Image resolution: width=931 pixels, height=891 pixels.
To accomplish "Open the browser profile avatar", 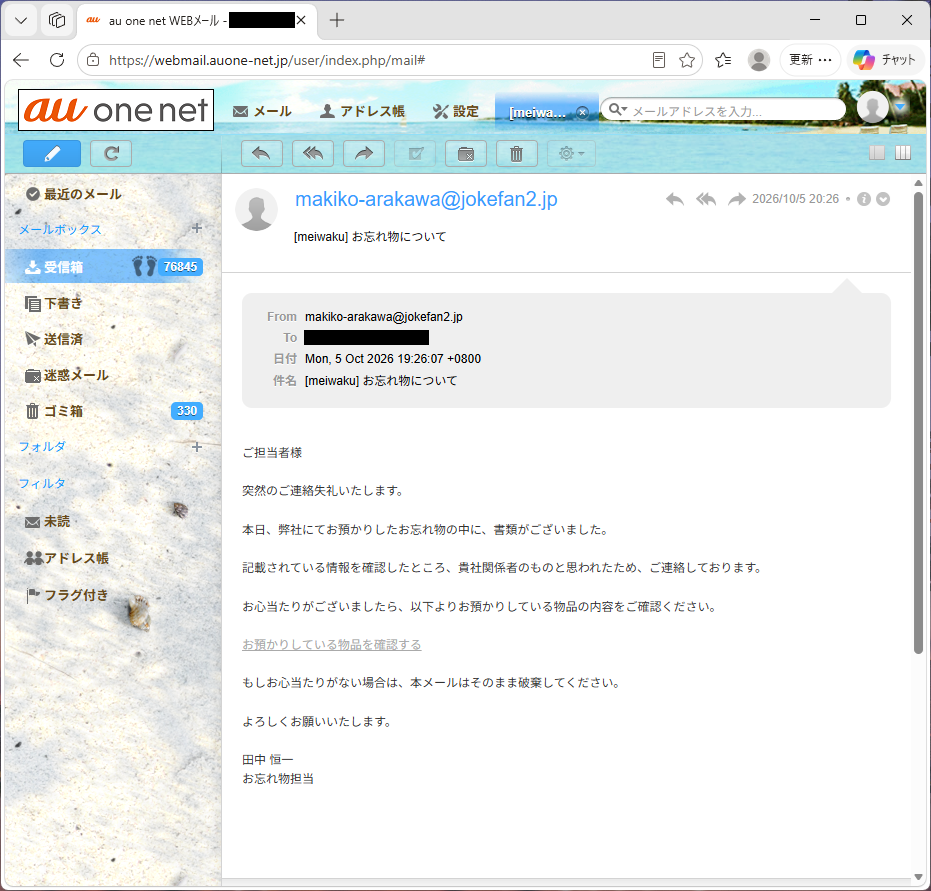I will tap(758, 60).
